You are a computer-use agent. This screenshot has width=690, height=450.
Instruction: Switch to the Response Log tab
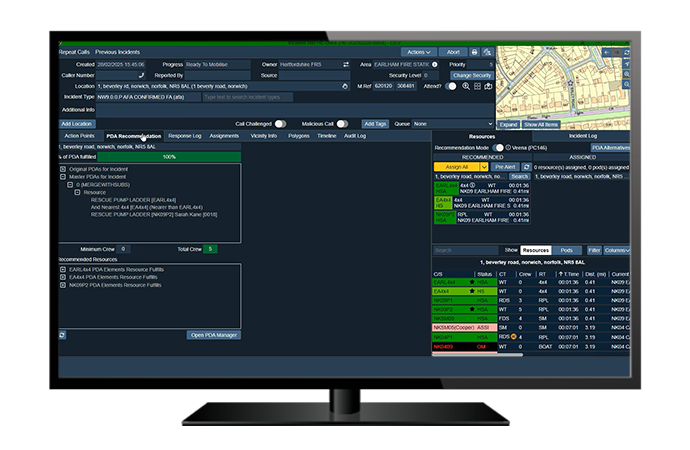(184, 135)
